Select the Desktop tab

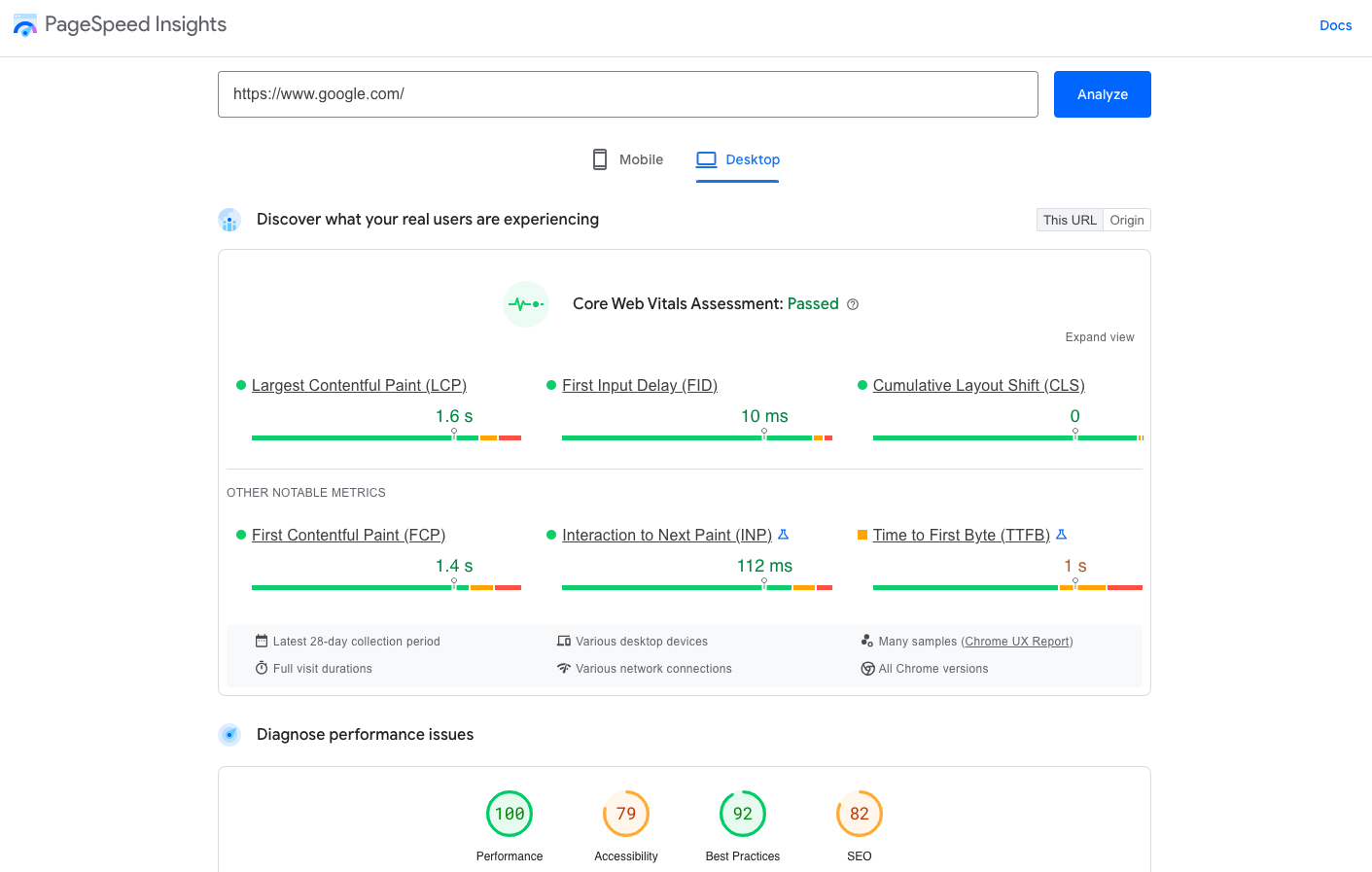point(738,159)
